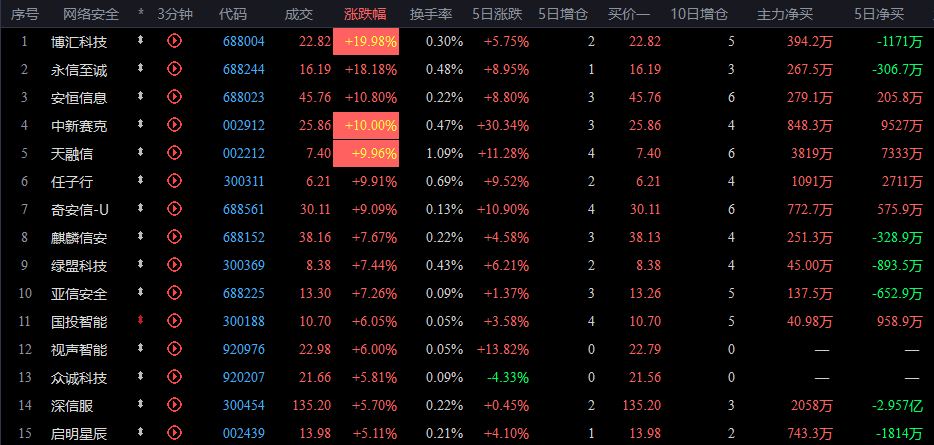Open 3-minute replay icon for 国投智能
Screen dimensions: 934x445
[x=174, y=321]
